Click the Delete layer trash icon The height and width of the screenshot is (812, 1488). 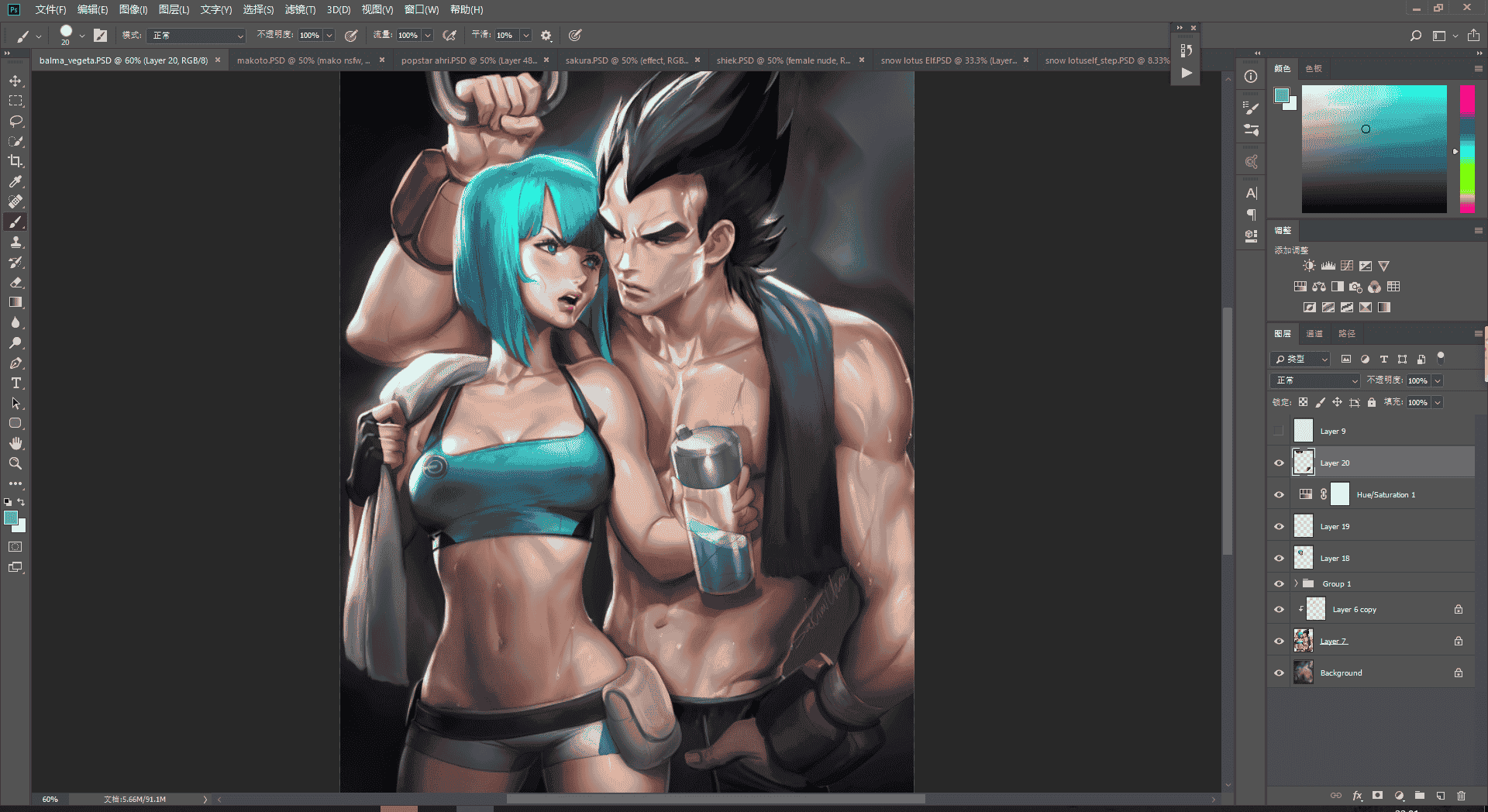coord(1461,796)
